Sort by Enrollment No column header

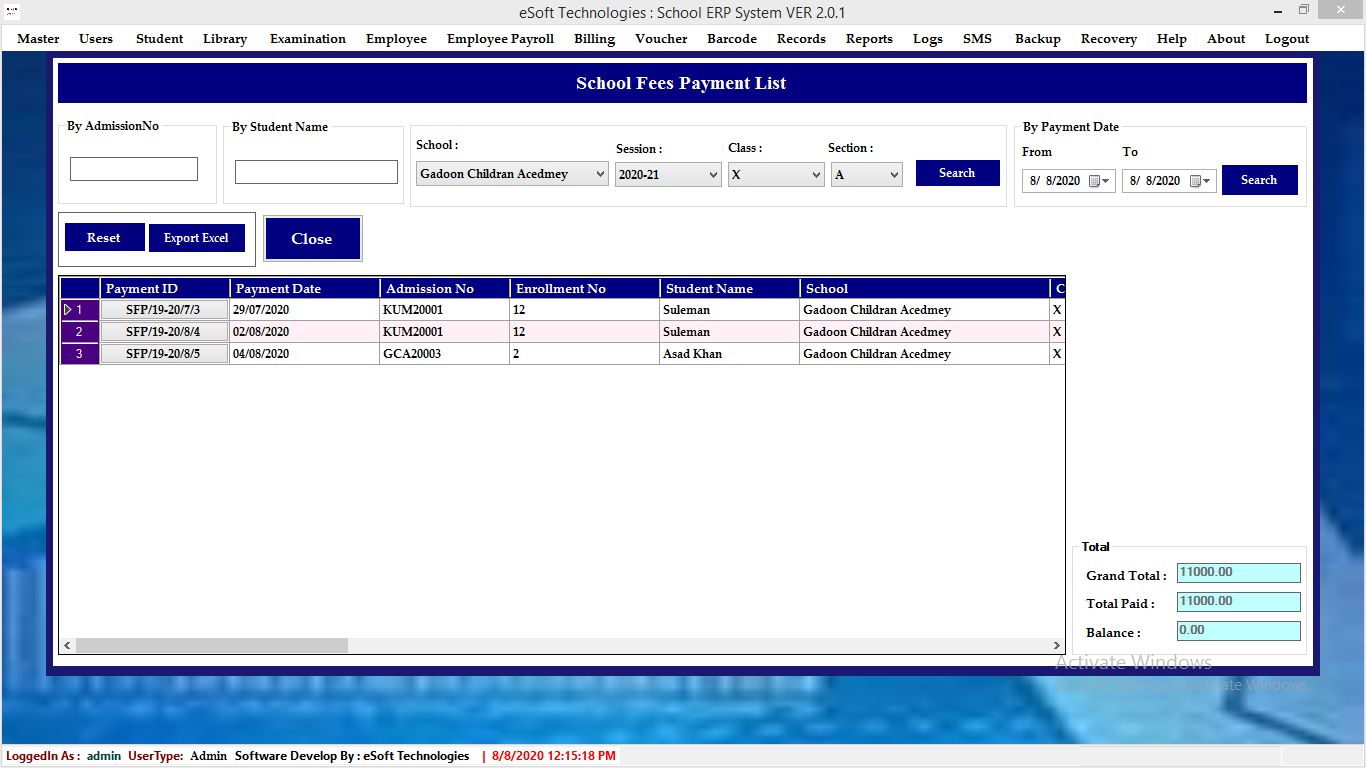tap(585, 288)
